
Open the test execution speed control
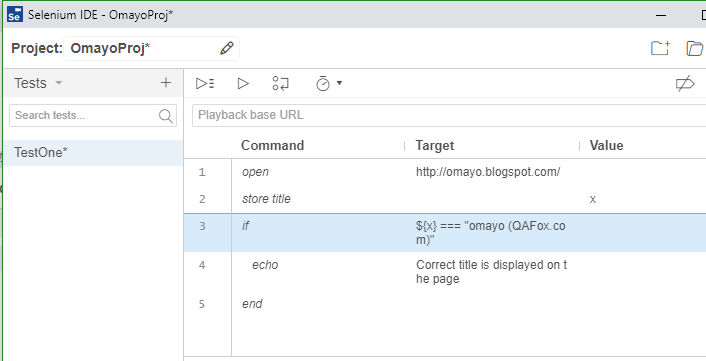click(x=329, y=83)
